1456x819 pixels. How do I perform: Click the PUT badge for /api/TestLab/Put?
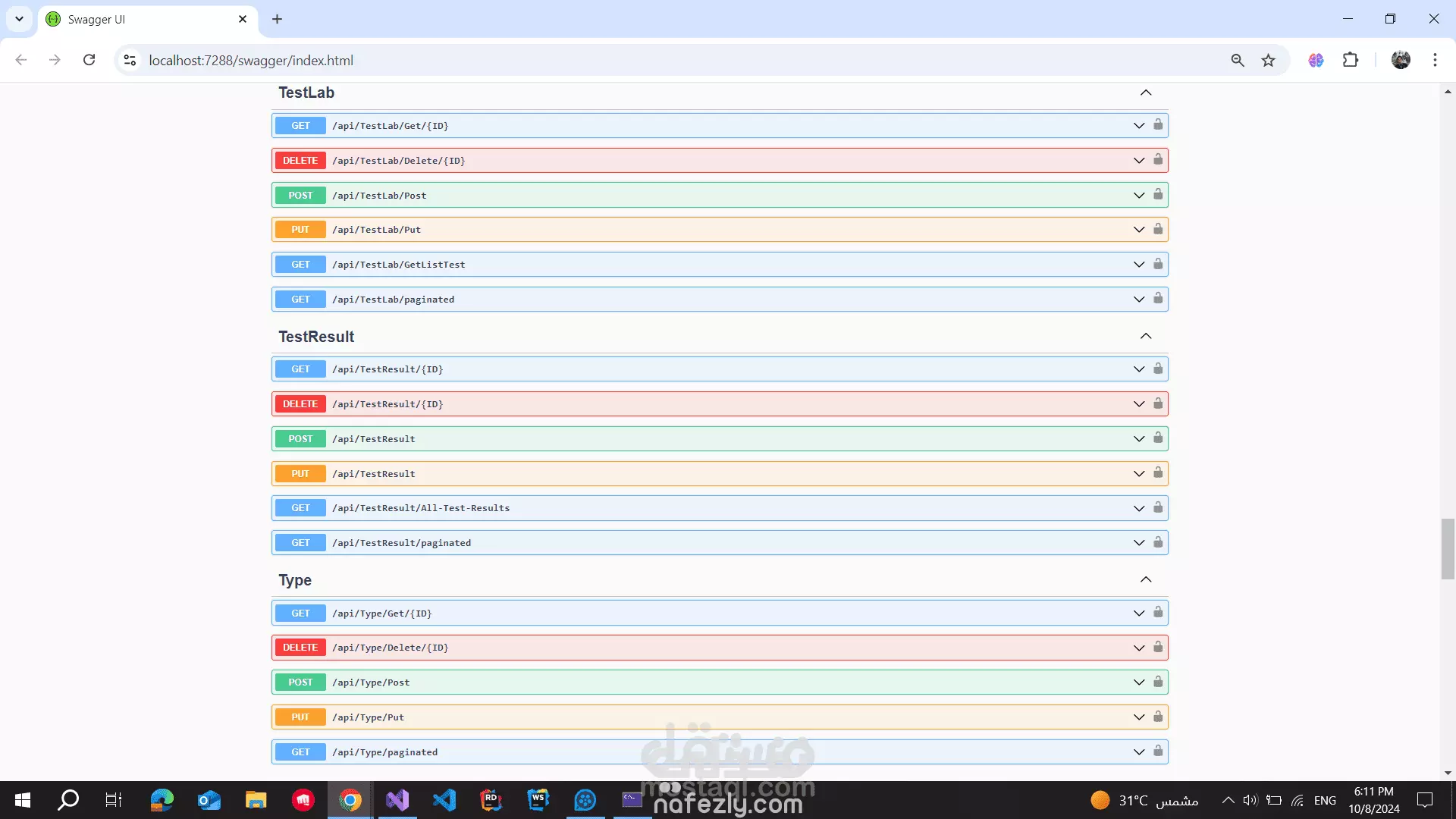[300, 230]
